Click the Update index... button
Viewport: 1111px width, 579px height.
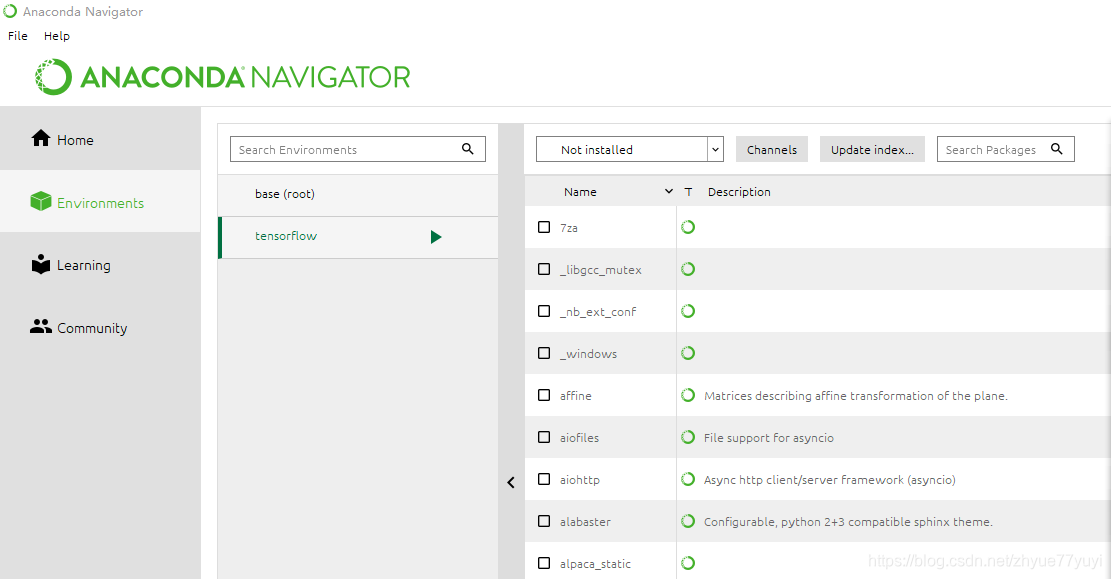click(872, 149)
